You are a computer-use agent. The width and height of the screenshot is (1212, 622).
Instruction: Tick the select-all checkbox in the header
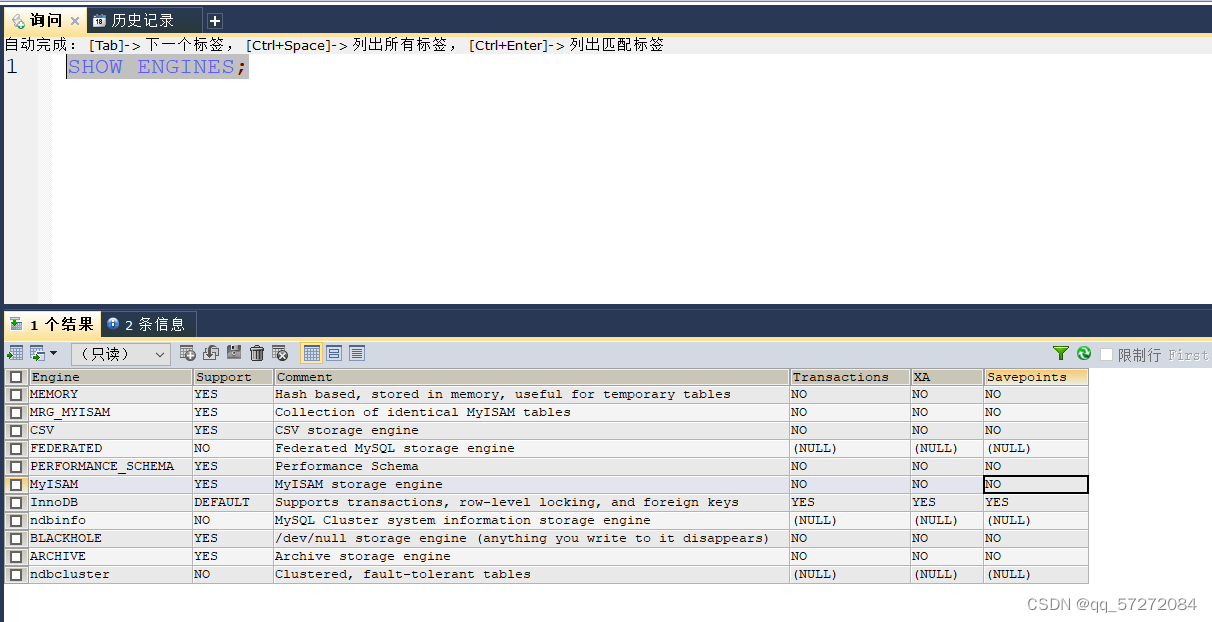click(x=14, y=377)
